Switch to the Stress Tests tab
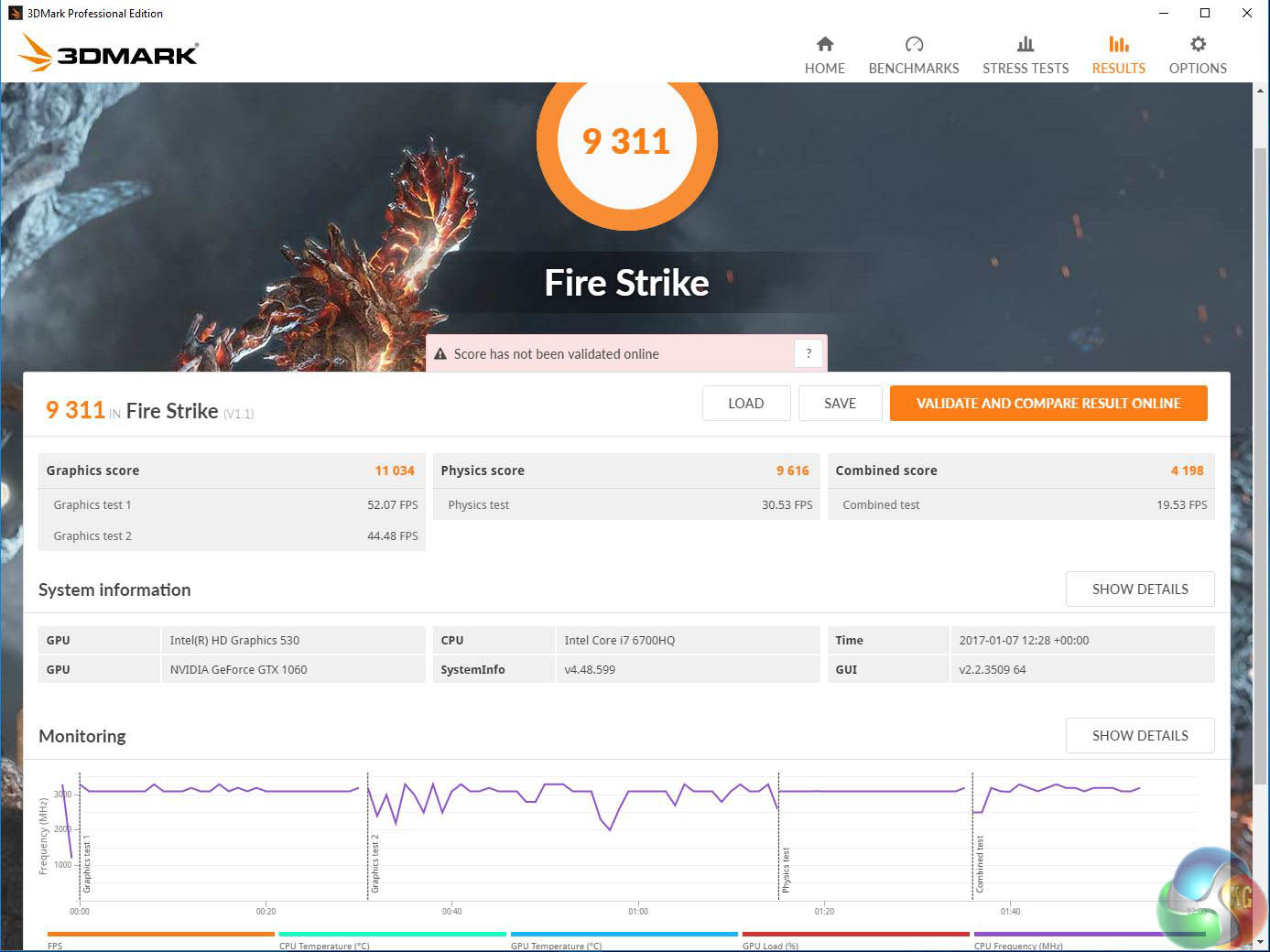 pos(1026,55)
